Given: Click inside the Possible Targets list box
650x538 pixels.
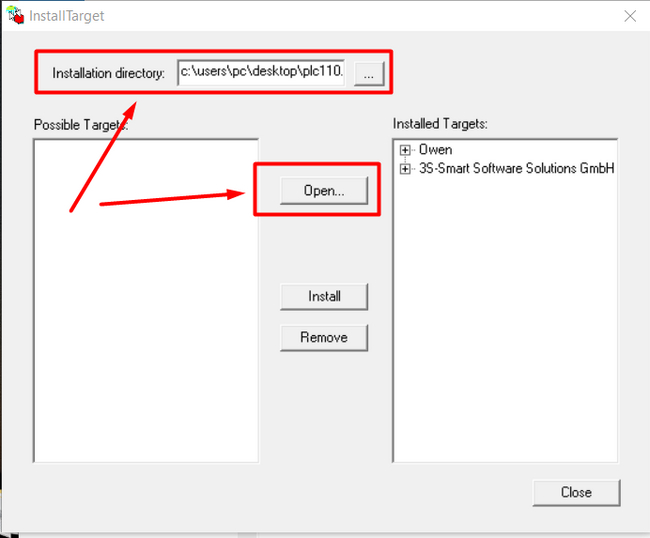Looking at the screenshot, I should pos(146,301).
